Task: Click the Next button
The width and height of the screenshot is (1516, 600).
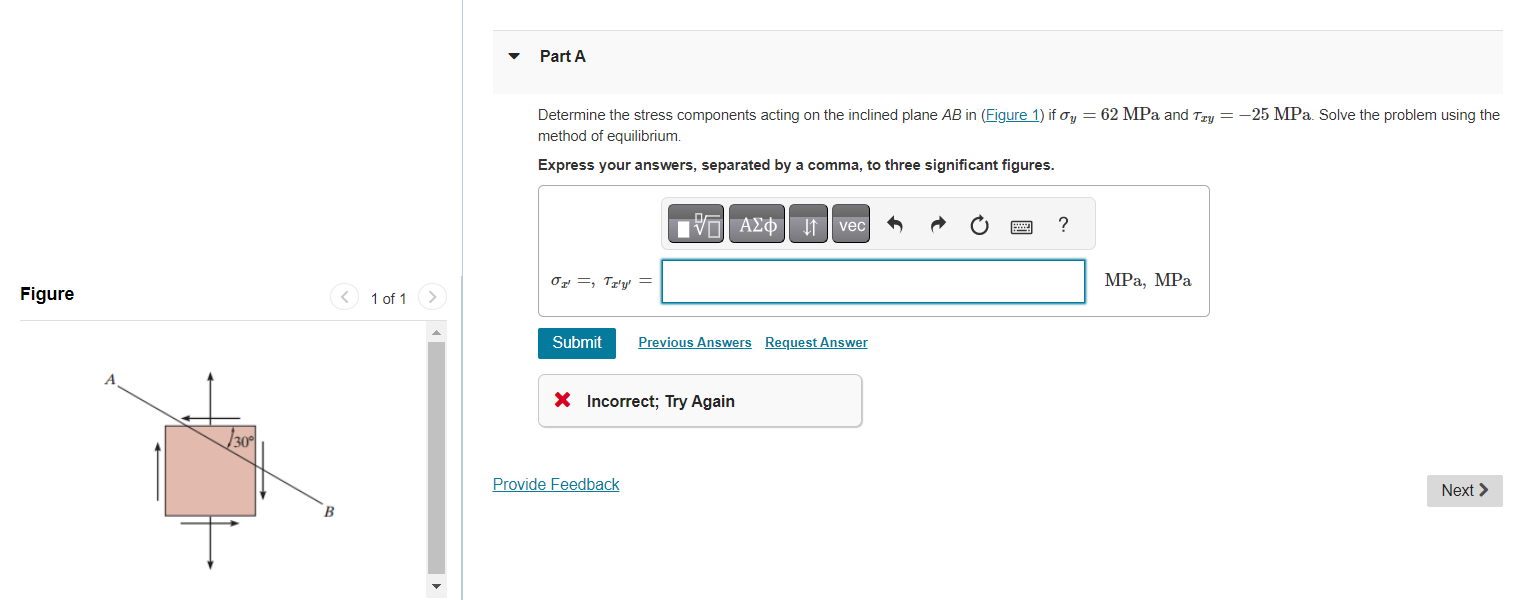Action: click(x=1464, y=490)
